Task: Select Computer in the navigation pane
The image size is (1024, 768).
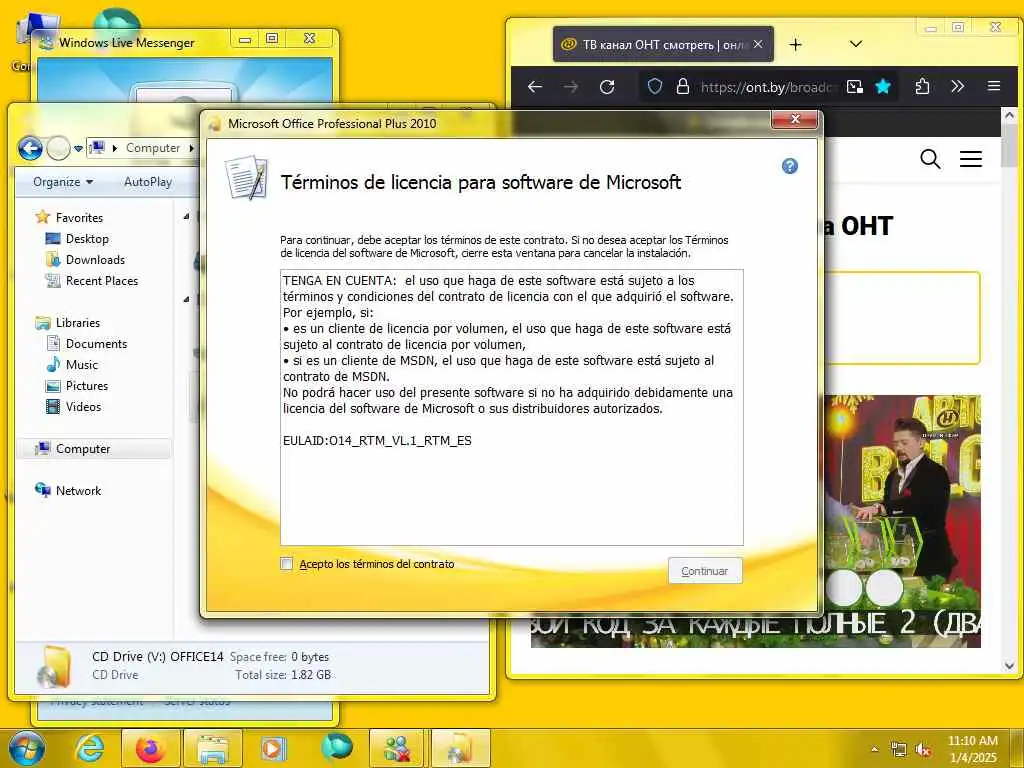Action: tap(83, 449)
